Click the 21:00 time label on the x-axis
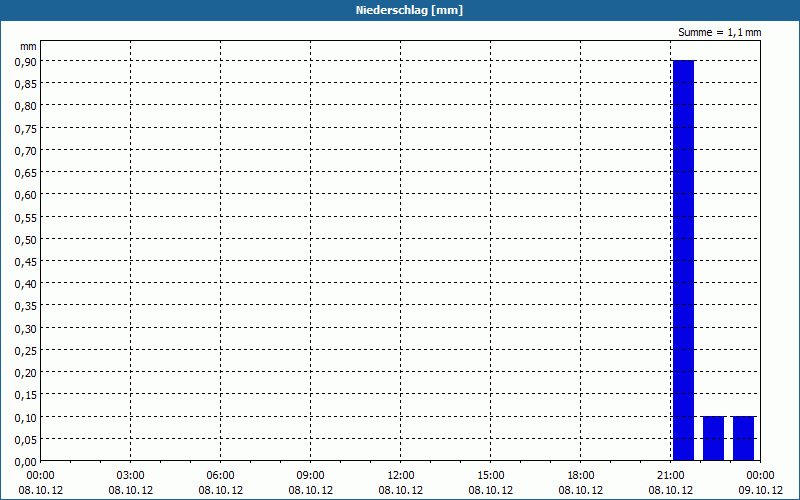The width and height of the screenshot is (800, 500). (670, 476)
